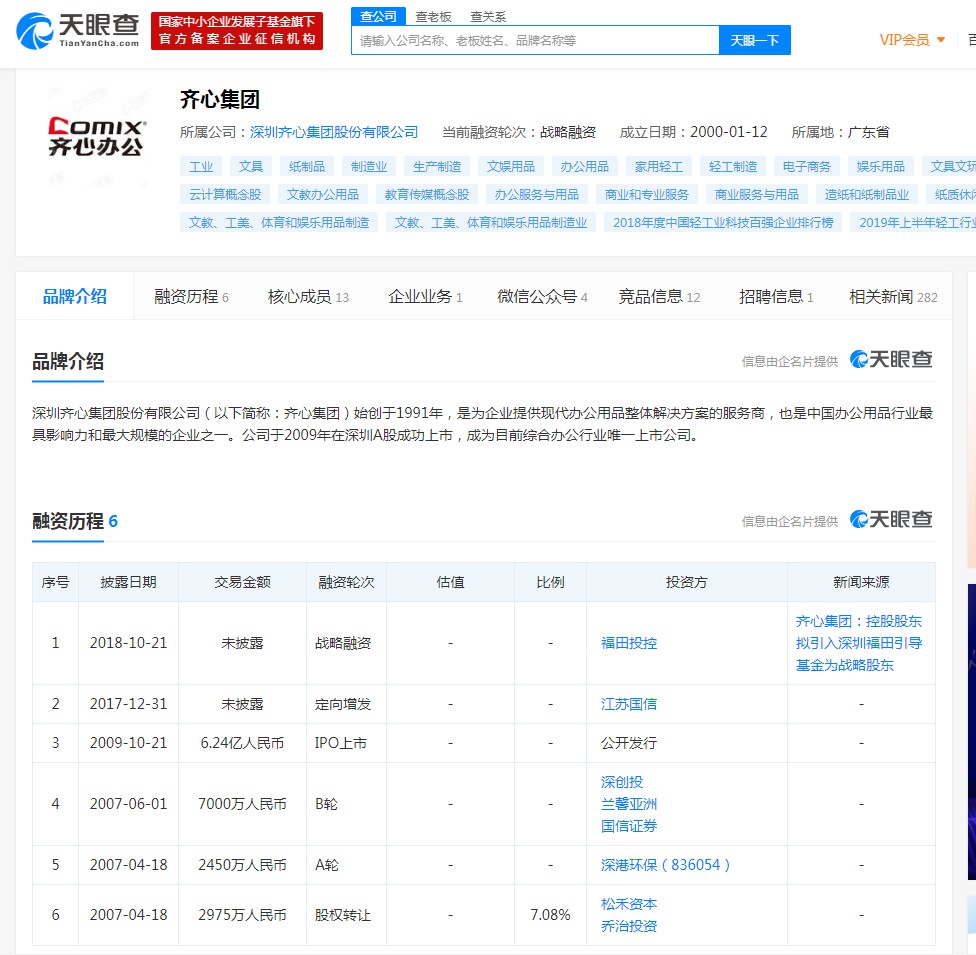Click the 2018-10-21 disclosure date cell
Image resolution: width=976 pixels, height=955 pixels.
coord(128,643)
